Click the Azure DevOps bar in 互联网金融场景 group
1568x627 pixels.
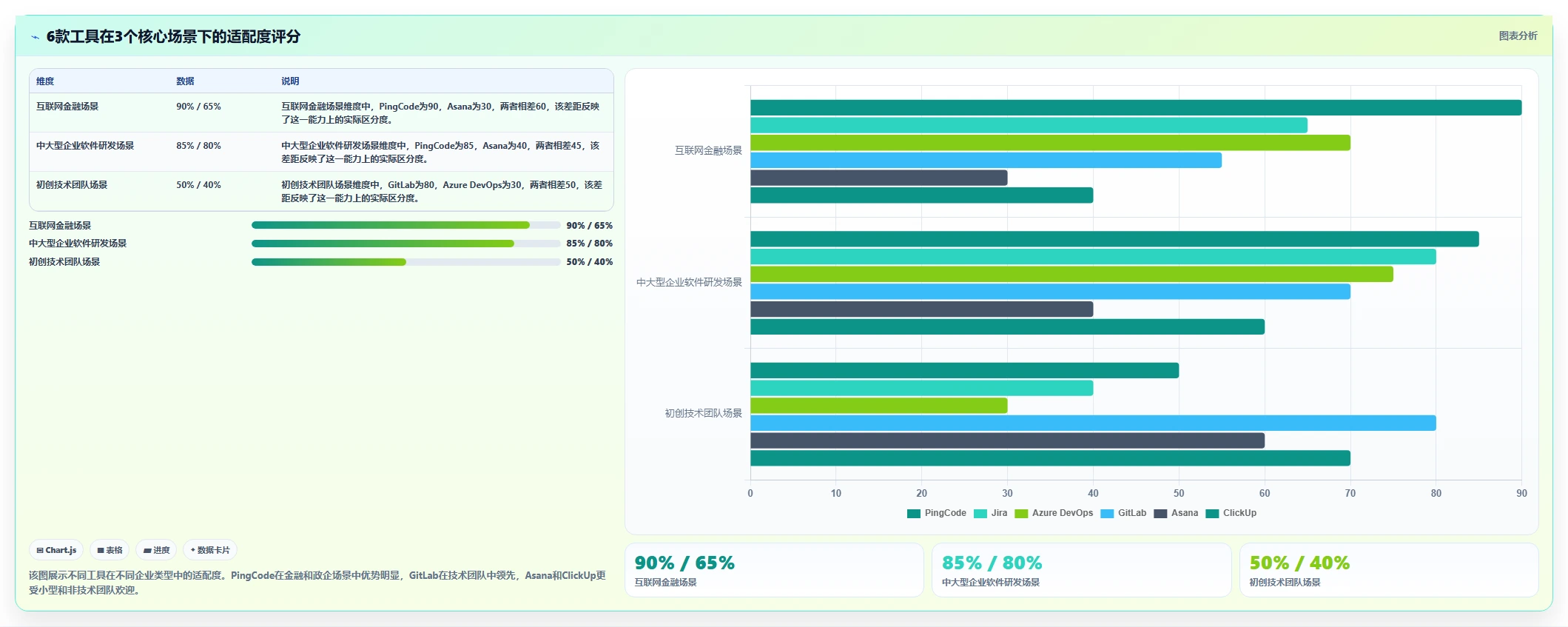(x=1050, y=143)
